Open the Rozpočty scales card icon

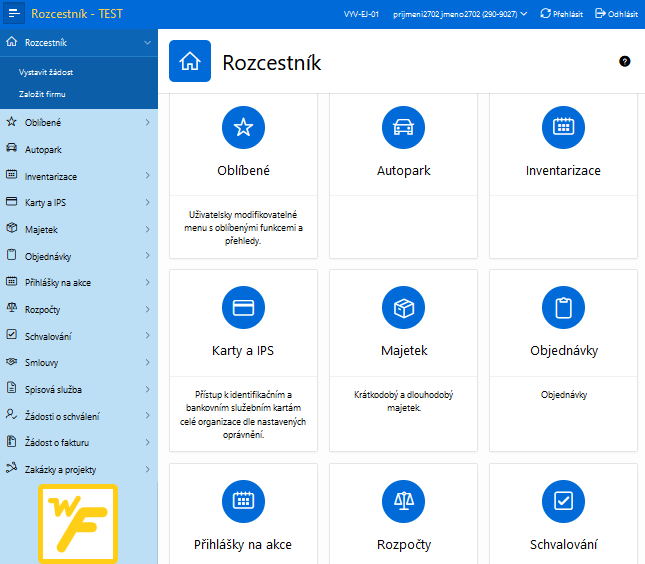click(x=404, y=501)
